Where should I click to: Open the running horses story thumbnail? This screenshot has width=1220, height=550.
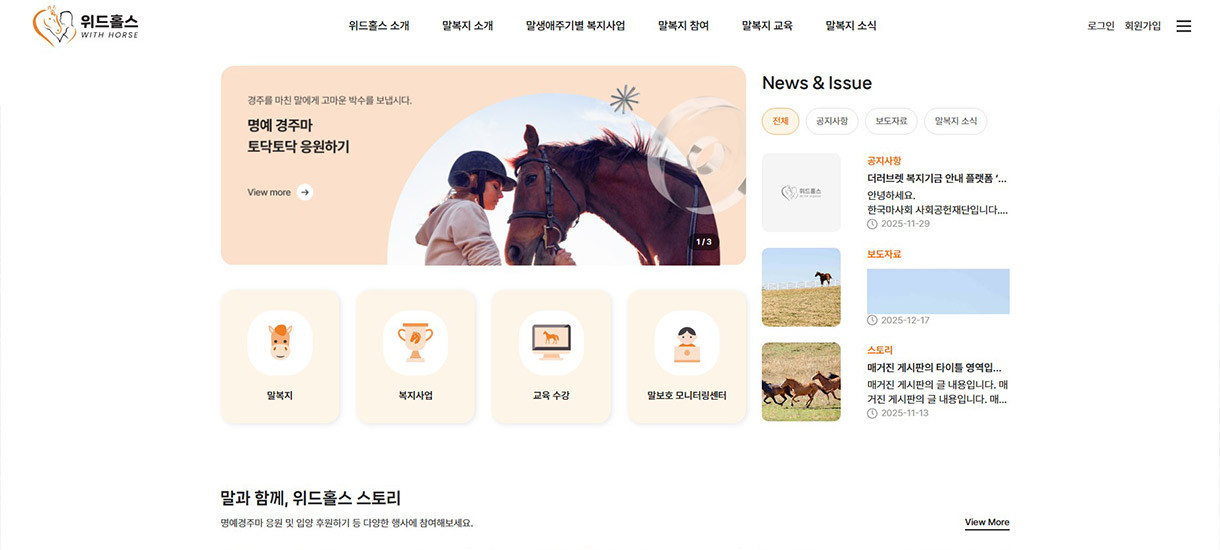[x=801, y=382]
